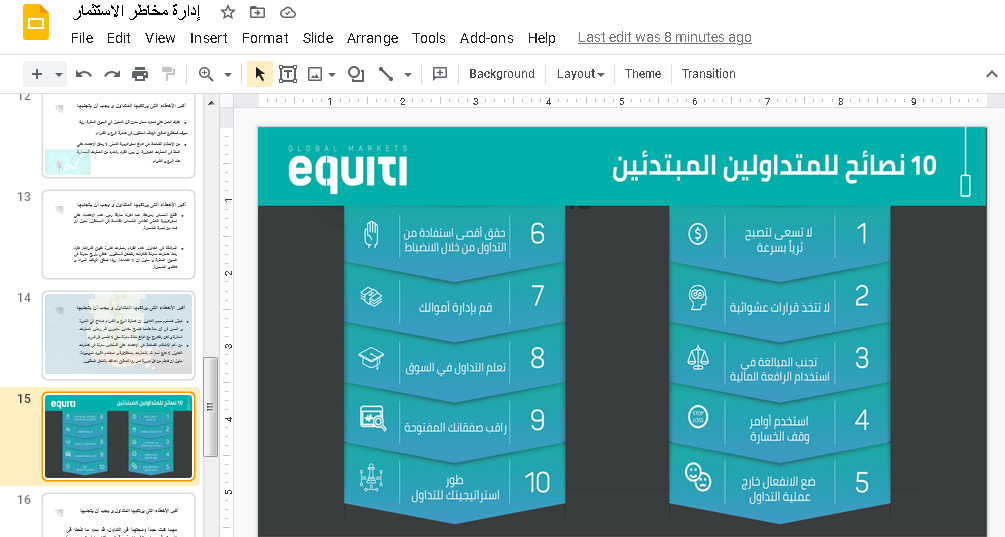This screenshot has height=537, width=1005.
Task: Activate the paint format tool
Action: point(168,74)
